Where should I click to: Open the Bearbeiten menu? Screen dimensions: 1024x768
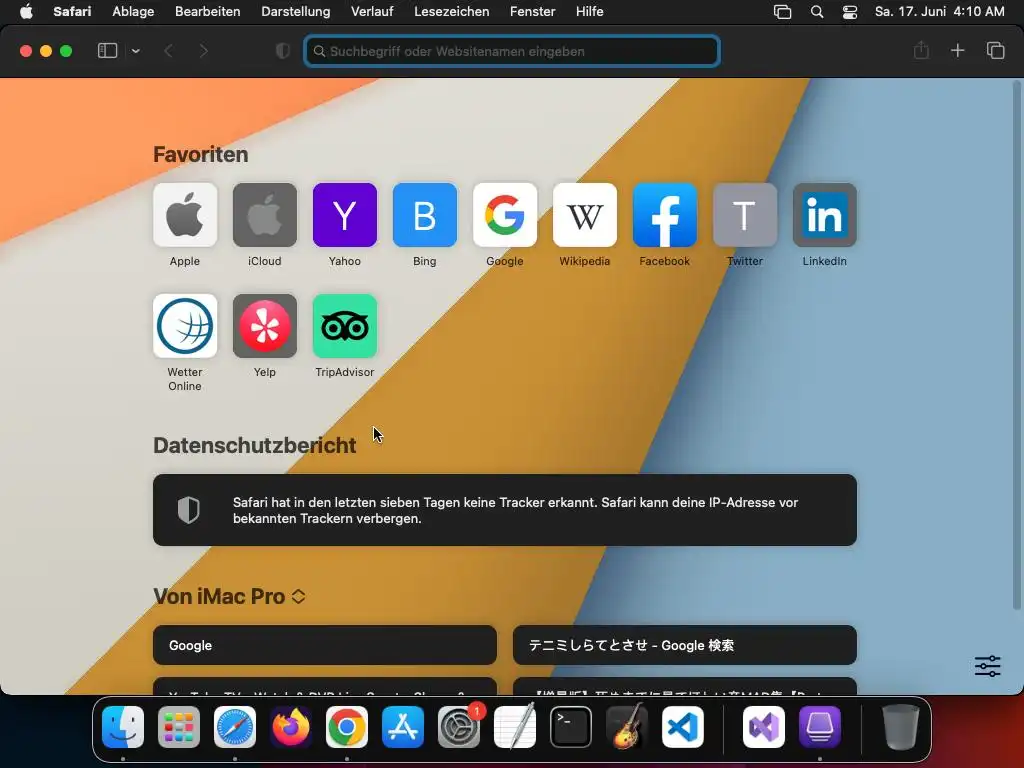(208, 12)
